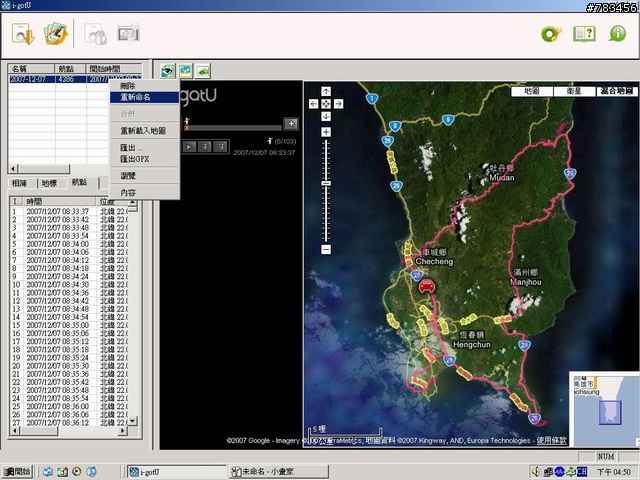Zoom in with the map plus button
The width and height of the screenshot is (640, 480).
[x=326, y=132]
